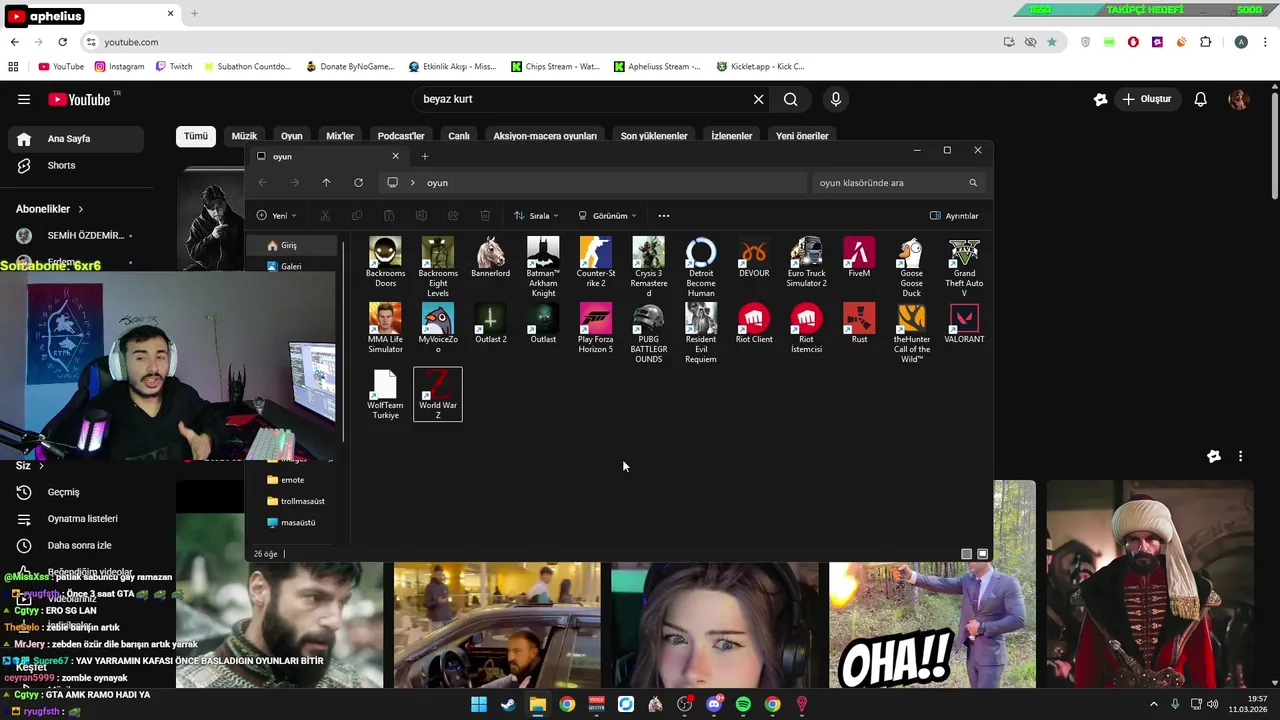Select the Batman Arkham Knight icon

[x=543, y=268]
